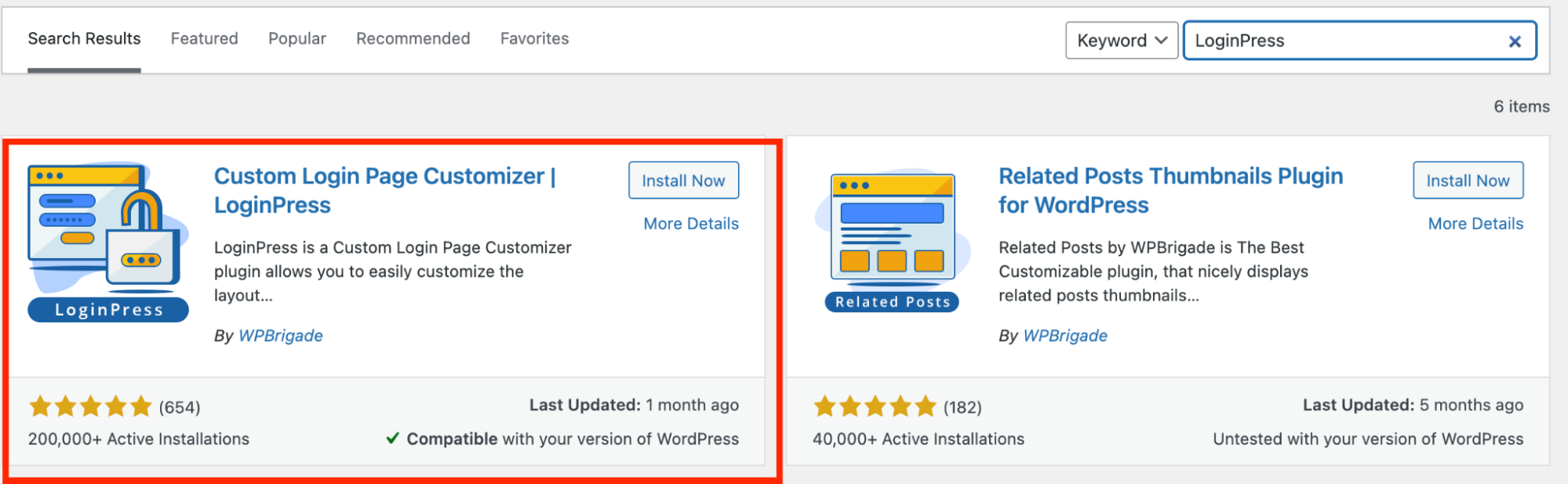Screen dimensions: 1568x484
Task: Click 'Last Updated: 1 month ago' text
Action: click(x=634, y=405)
